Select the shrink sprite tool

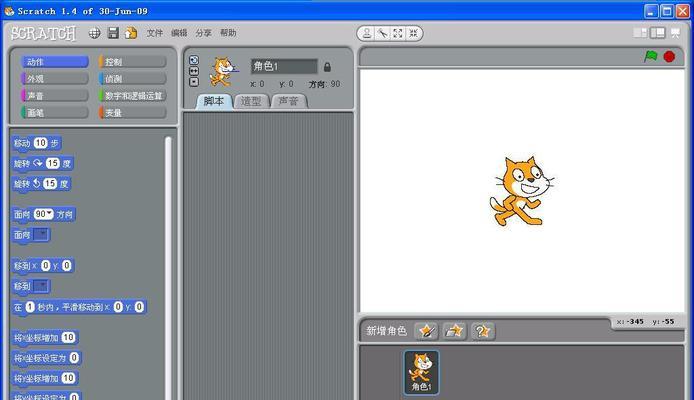(413, 33)
